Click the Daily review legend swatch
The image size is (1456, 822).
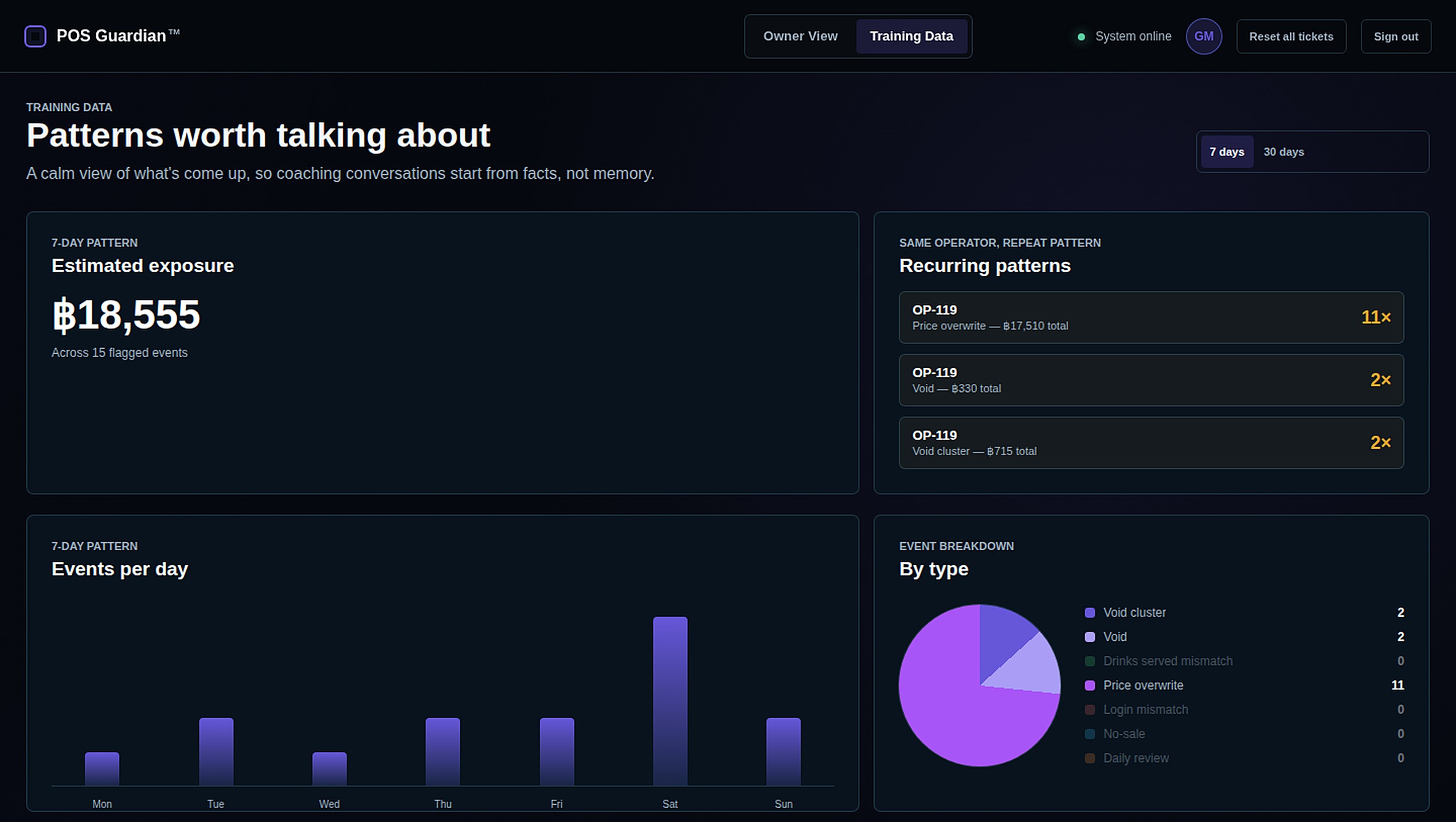point(1089,758)
